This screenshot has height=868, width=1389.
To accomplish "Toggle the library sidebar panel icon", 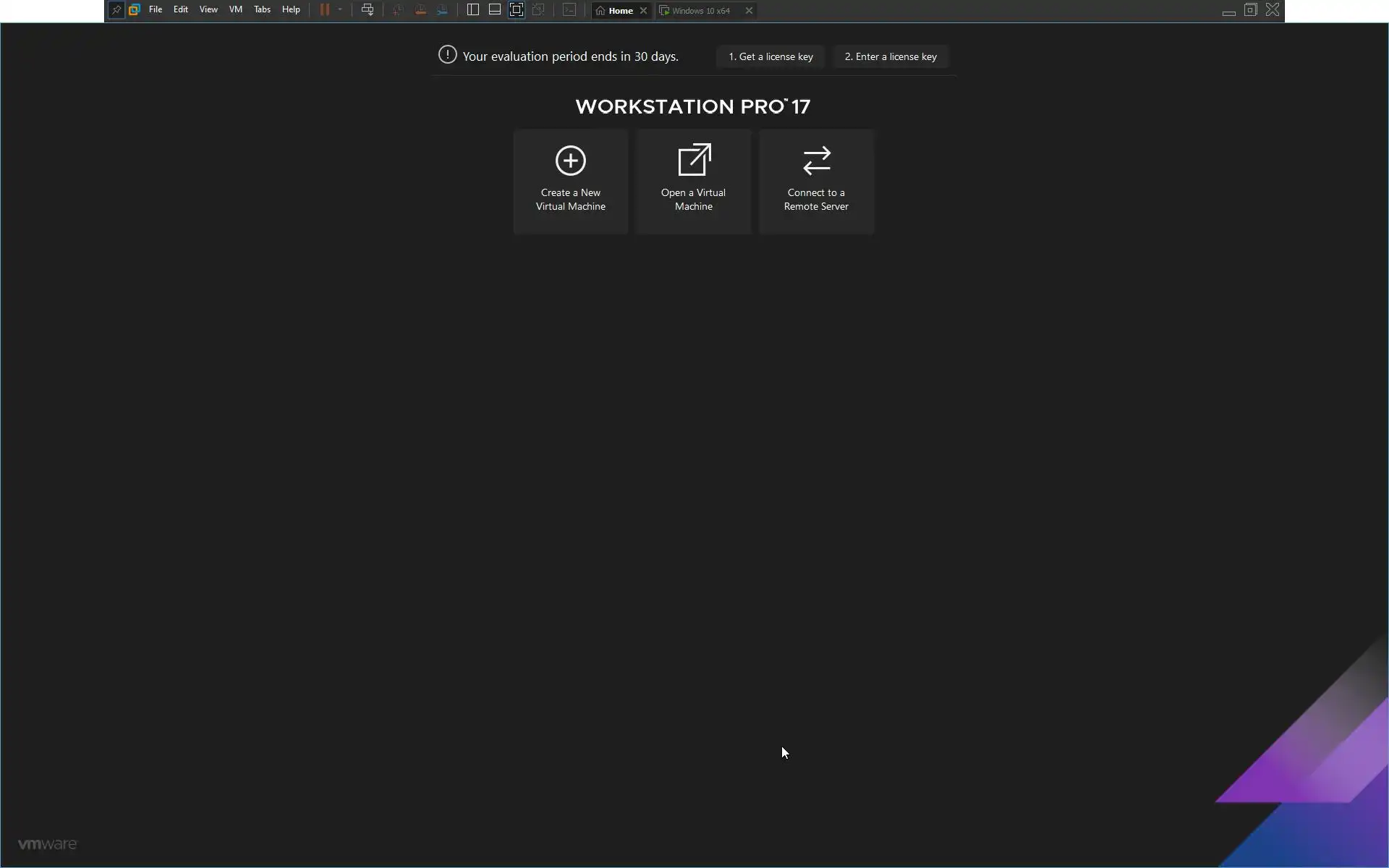I will pos(473,10).
